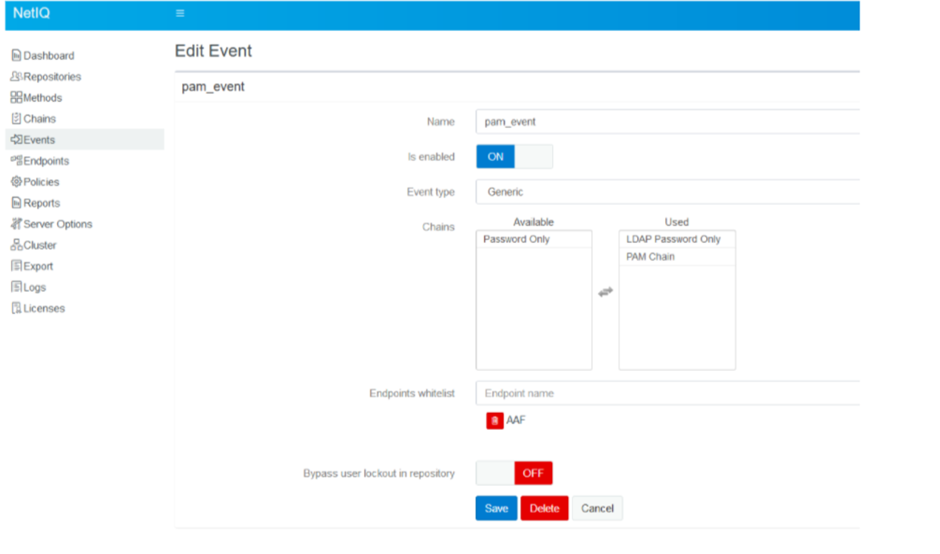940x554 pixels.
Task: Toggle the hamburger menu icon
Action: pyautogui.click(x=180, y=13)
